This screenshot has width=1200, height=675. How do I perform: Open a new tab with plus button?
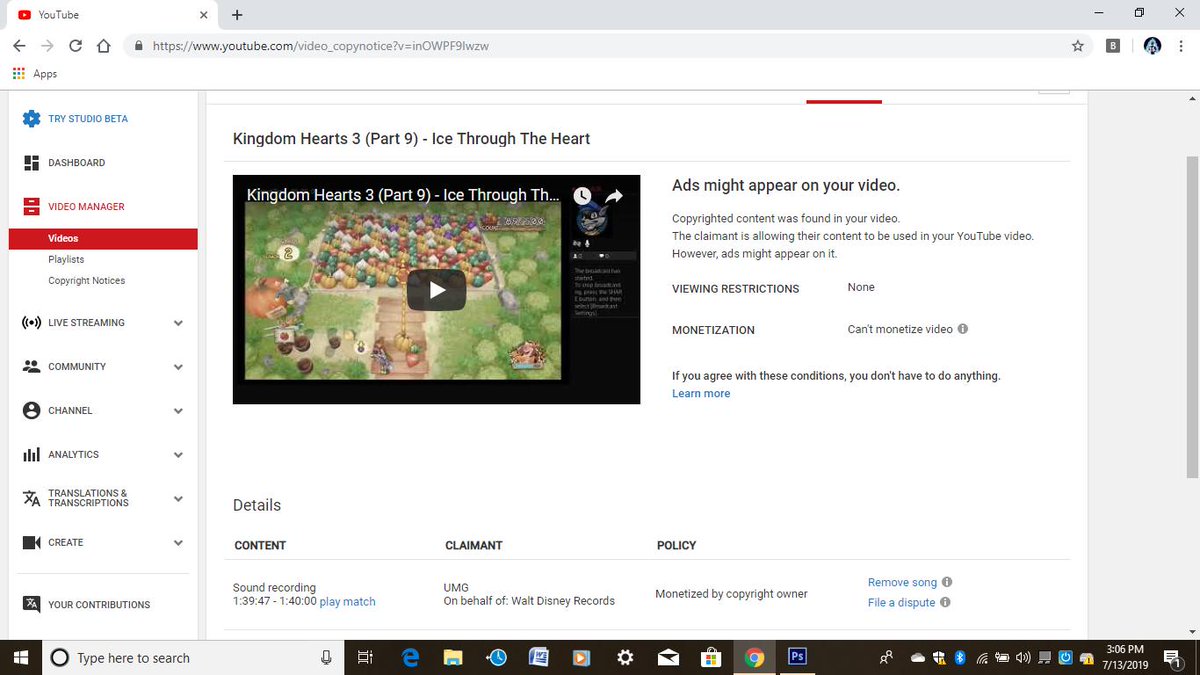click(237, 15)
